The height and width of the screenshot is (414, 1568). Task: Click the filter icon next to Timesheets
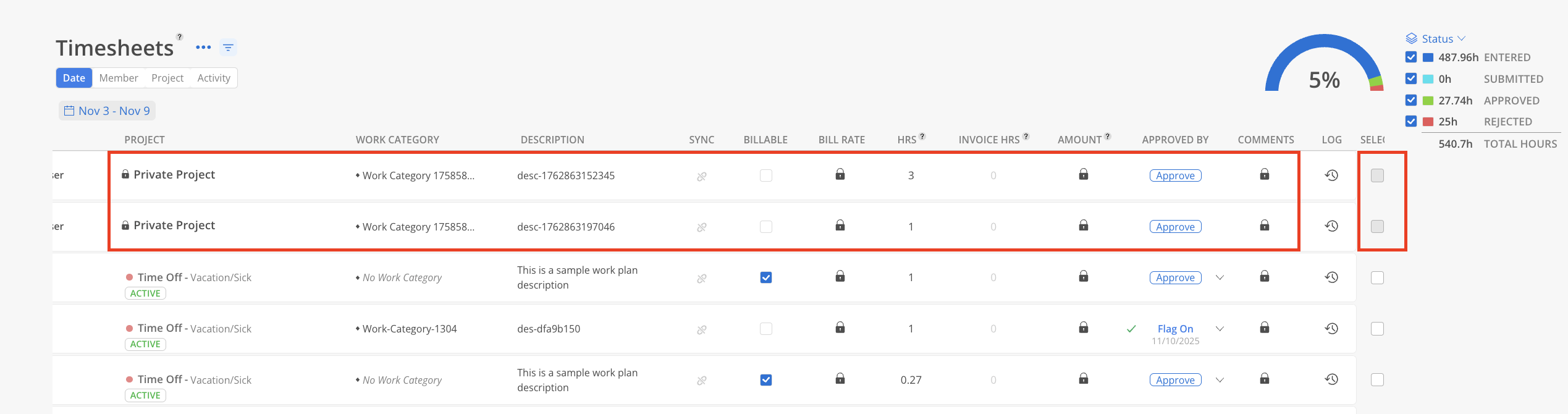pos(228,48)
